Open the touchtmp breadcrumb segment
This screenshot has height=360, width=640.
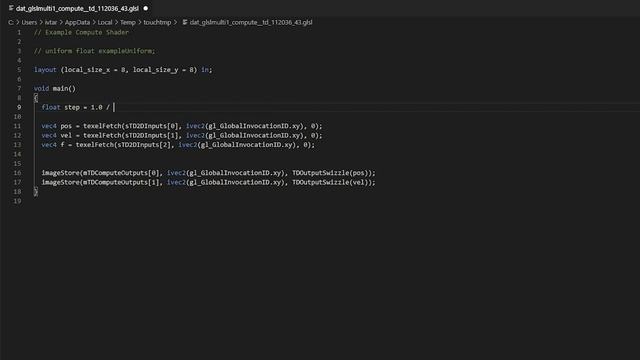157,22
